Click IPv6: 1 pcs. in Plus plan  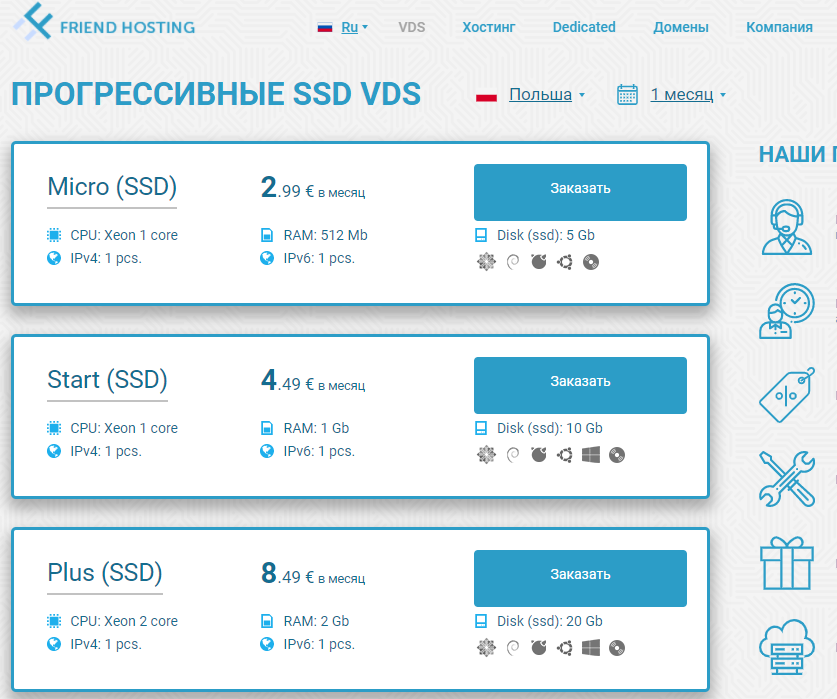(x=319, y=645)
